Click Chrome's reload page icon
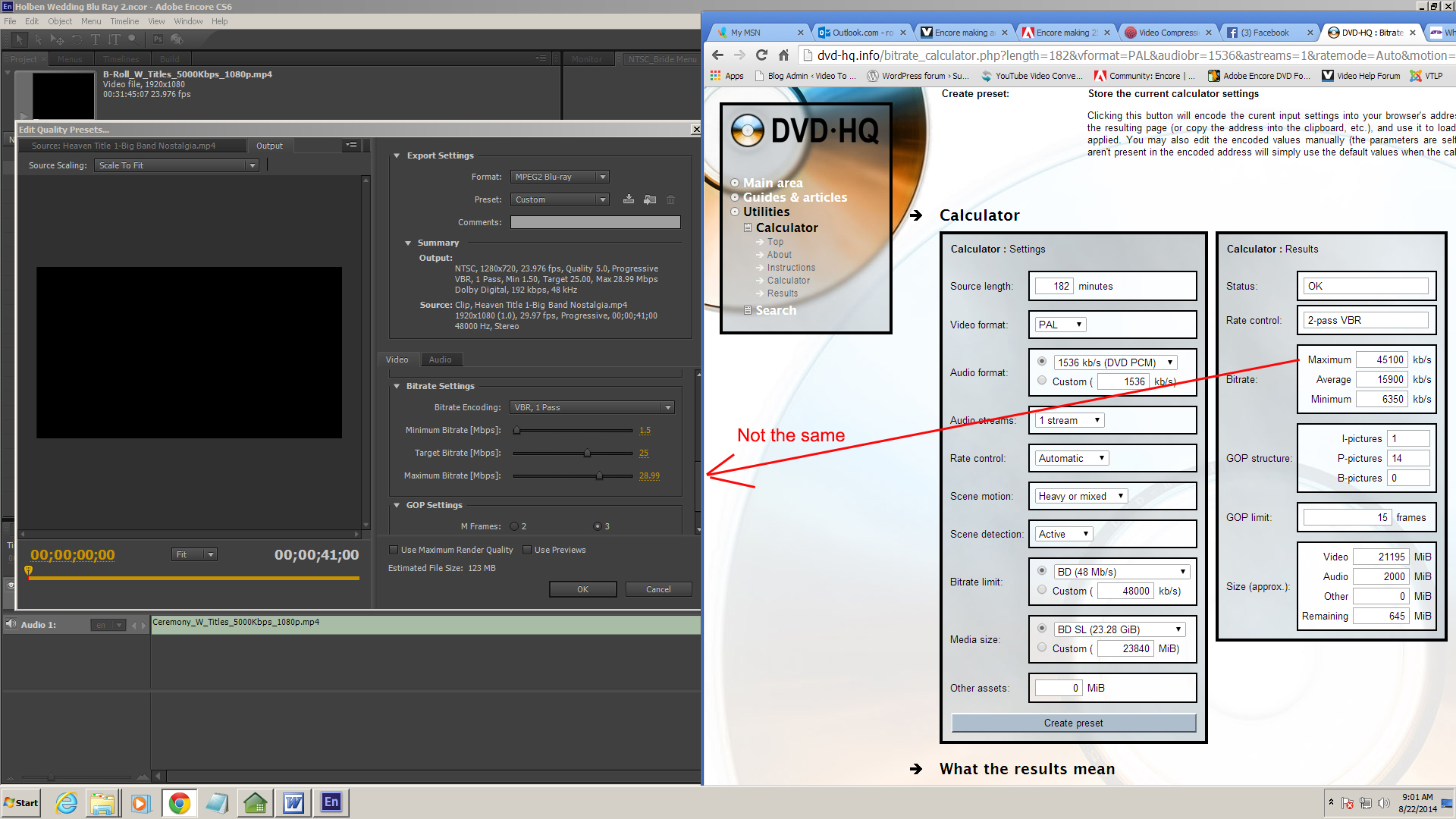The height and width of the screenshot is (819, 1456). 761,55
